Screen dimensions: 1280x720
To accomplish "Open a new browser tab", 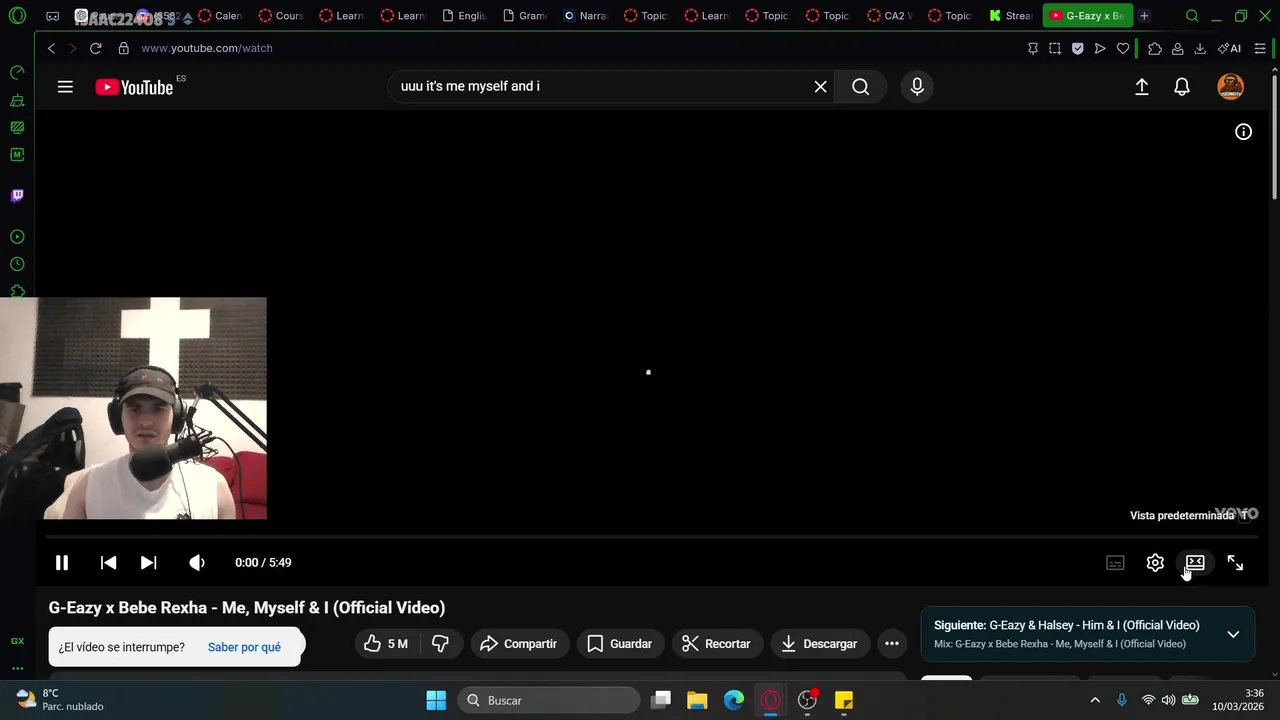I will 1144,16.
